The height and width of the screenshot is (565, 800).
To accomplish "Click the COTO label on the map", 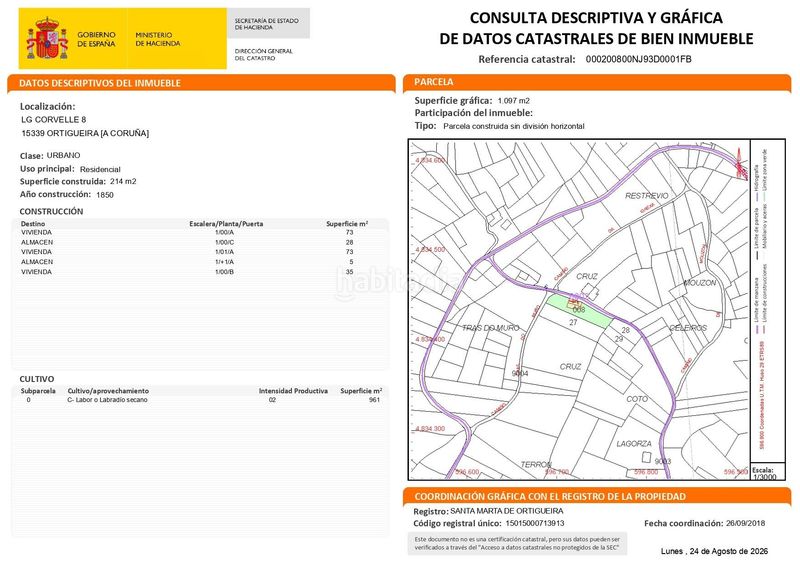I will coord(637,399).
